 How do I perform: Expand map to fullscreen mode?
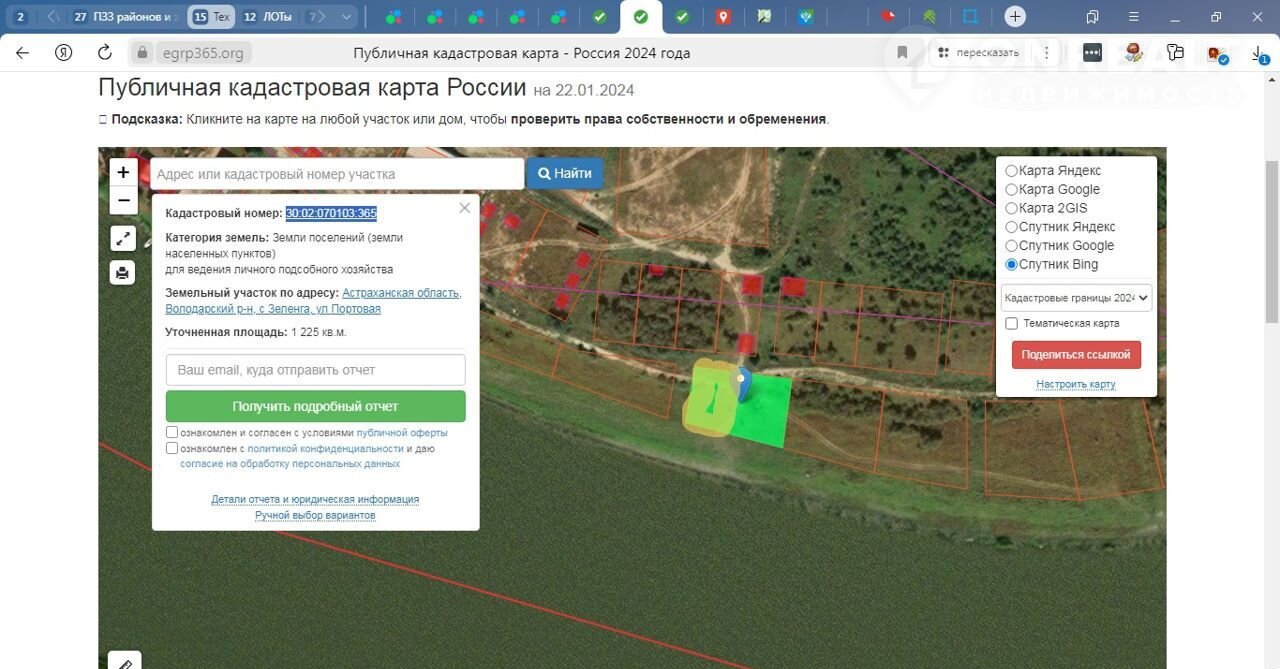(x=123, y=238)
